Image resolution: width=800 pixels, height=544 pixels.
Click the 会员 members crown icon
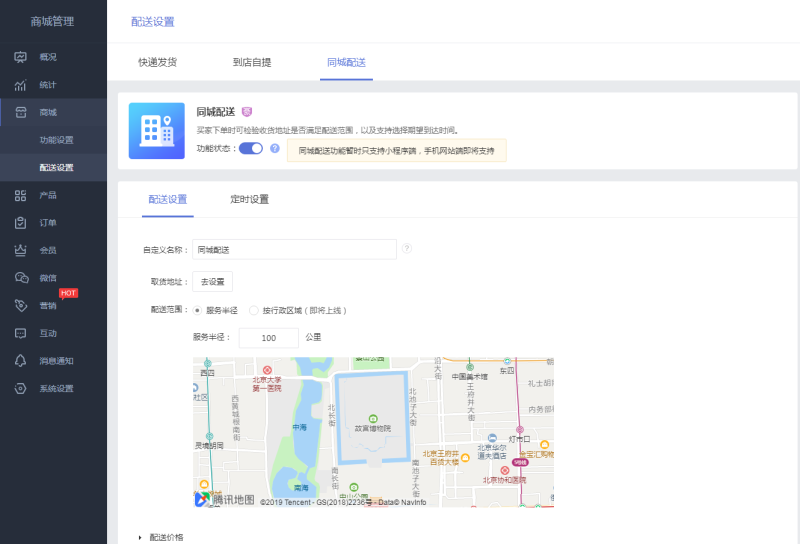20,250
